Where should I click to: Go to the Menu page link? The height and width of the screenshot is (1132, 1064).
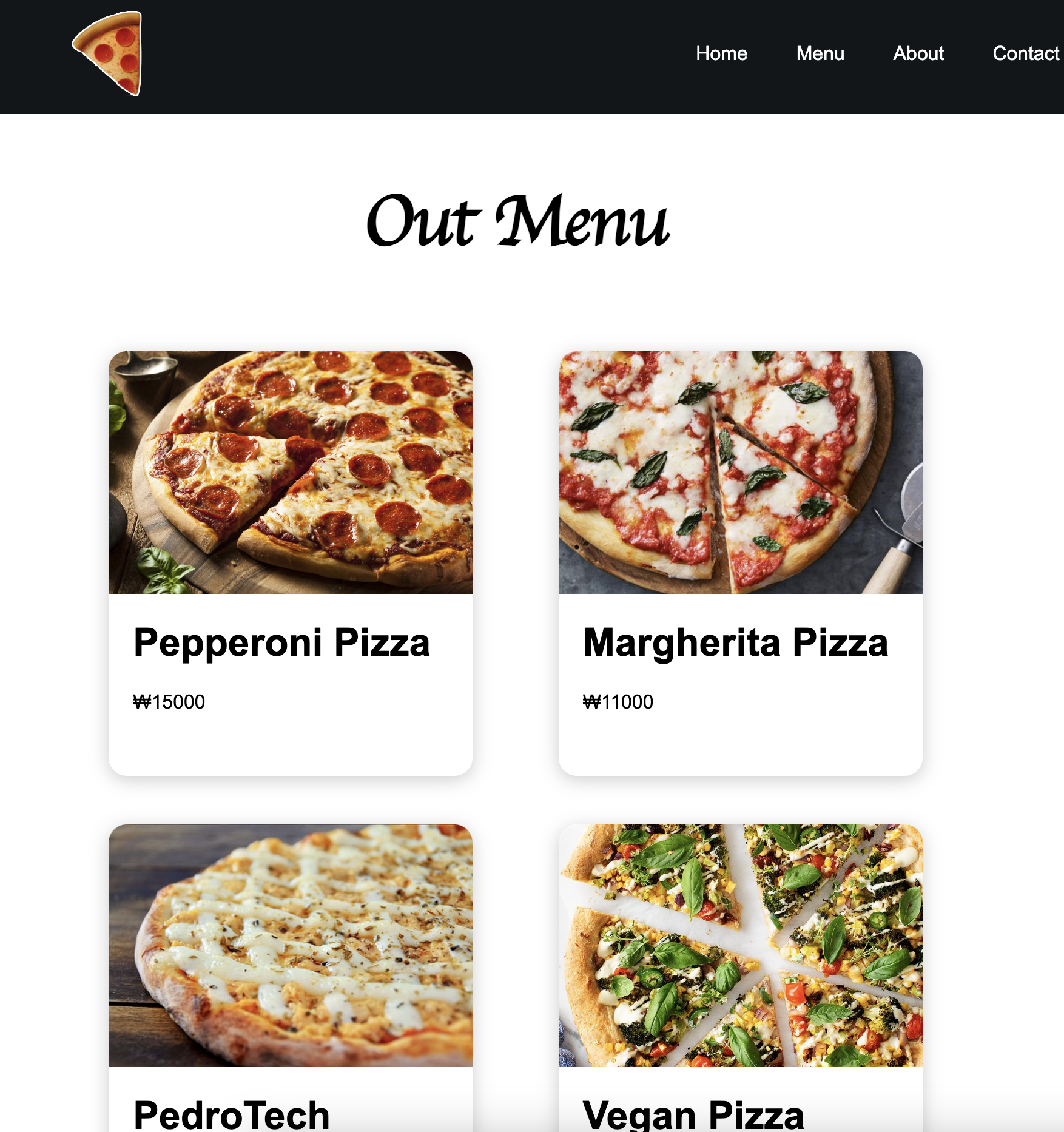(820, 53)
